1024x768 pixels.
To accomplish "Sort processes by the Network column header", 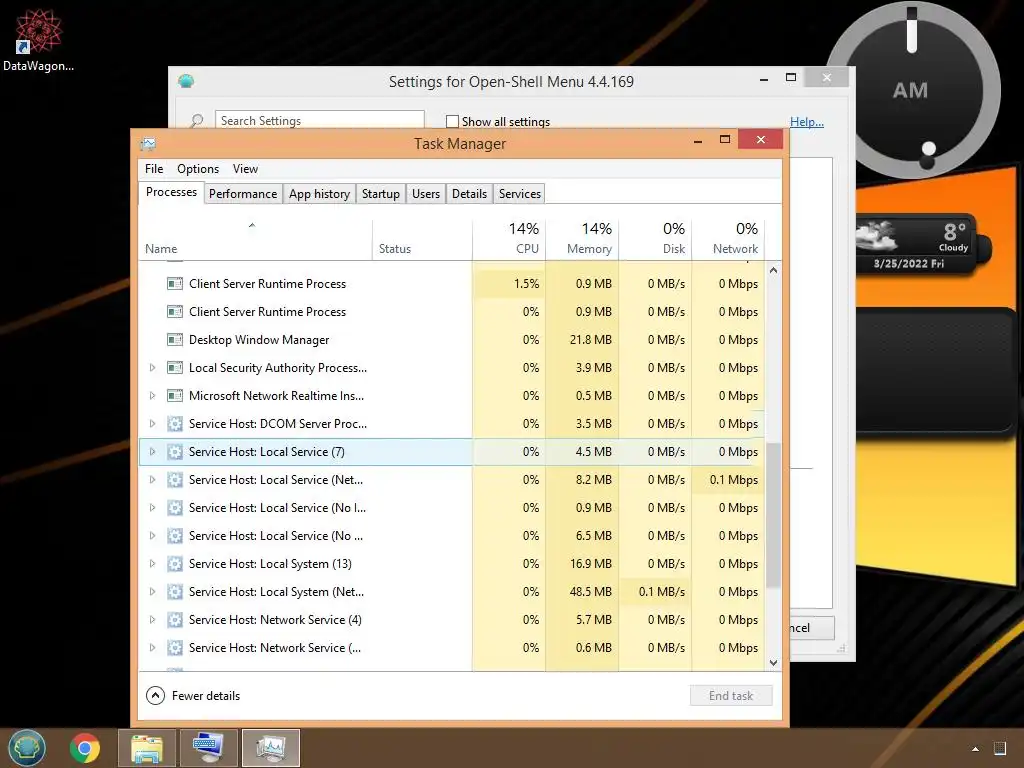I will click(x=728, y=238).
